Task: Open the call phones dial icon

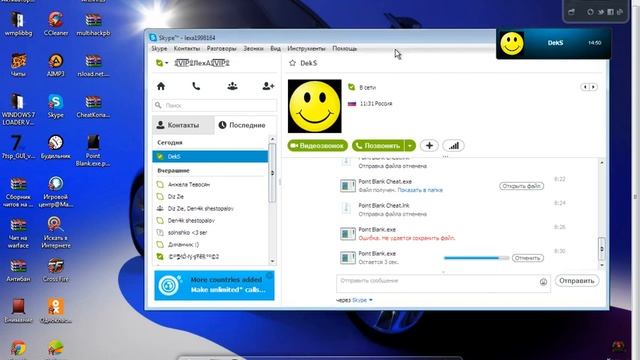Action: pos(196,86)
